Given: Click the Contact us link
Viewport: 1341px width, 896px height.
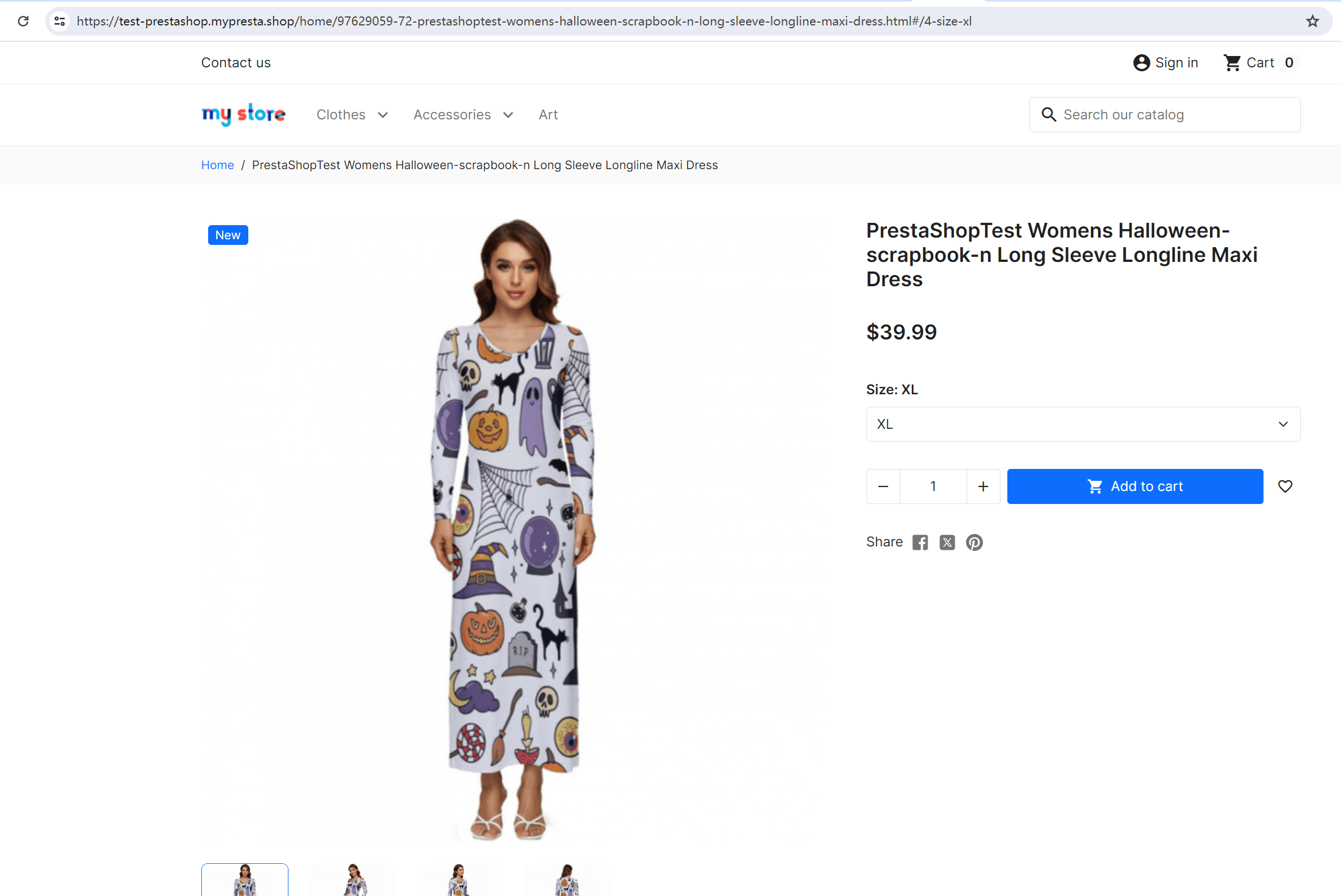Looking at the screenshot, I should (235, 63).
